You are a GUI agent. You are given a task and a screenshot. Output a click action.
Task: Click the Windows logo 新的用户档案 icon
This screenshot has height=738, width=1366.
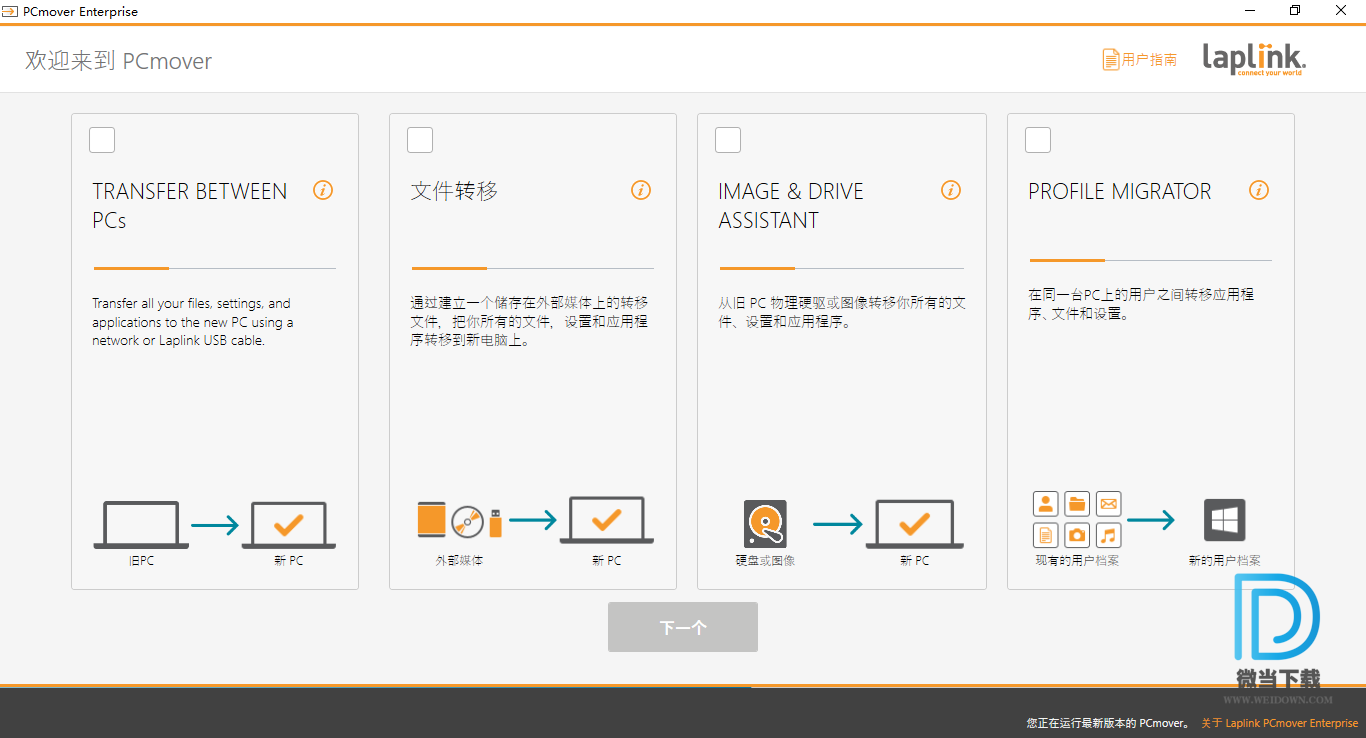(x=1225, y=520)
